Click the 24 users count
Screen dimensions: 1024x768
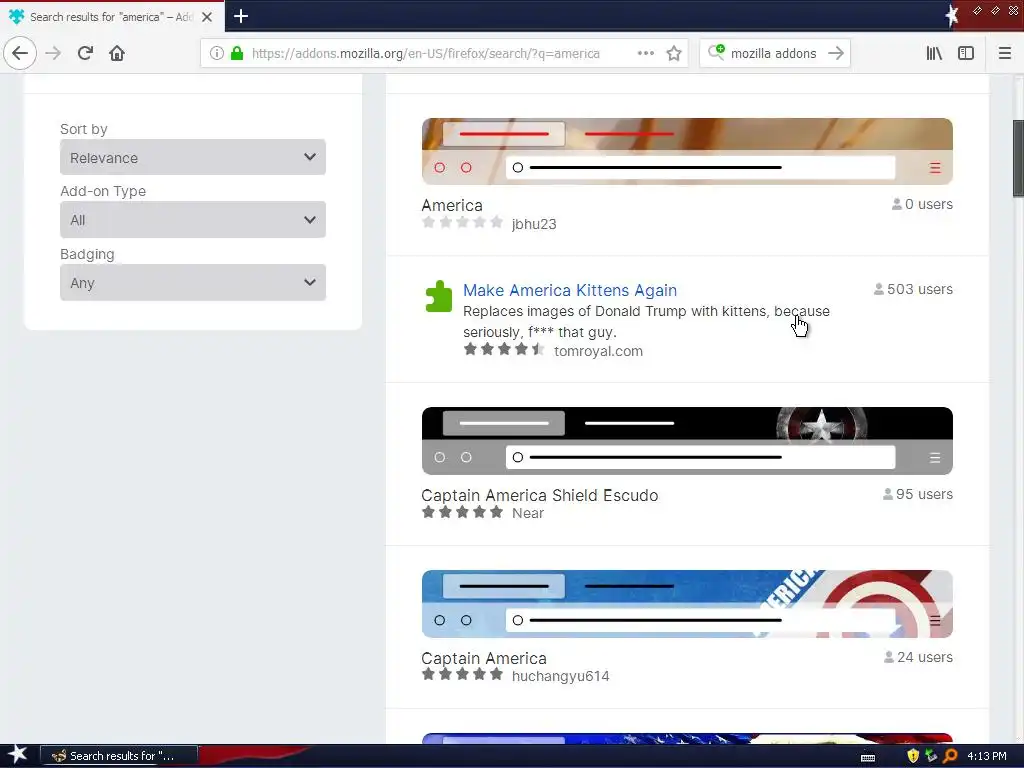point(918,657)
